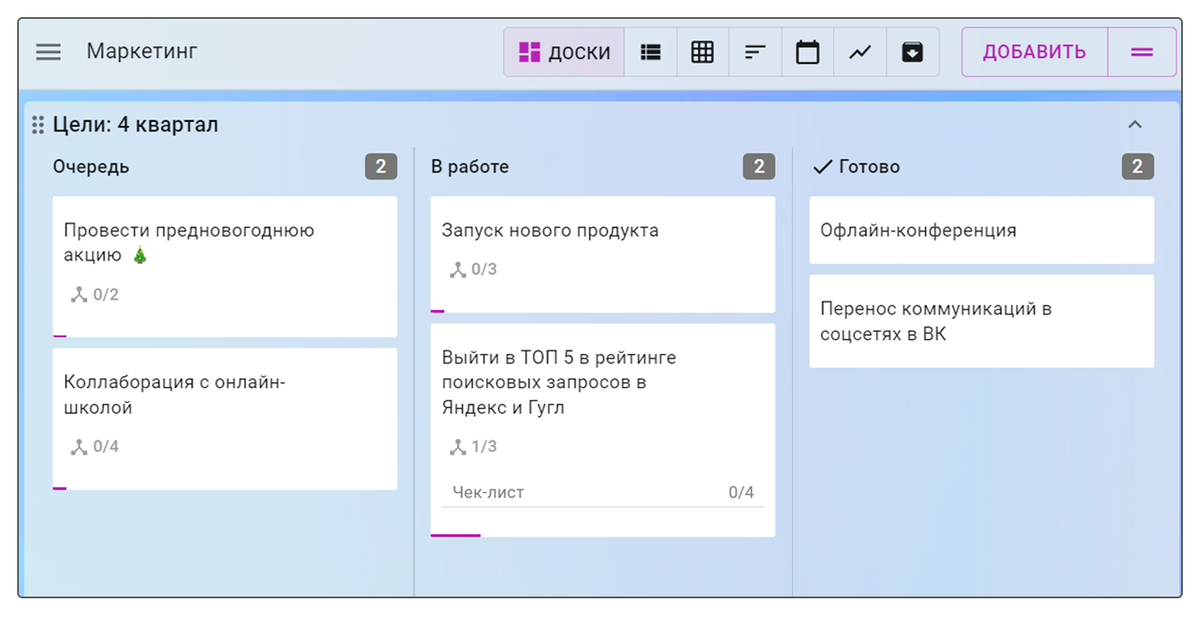Click the Очередь column count badge
The height and width of the screenshot is (618, 1200).
[381, 167]
